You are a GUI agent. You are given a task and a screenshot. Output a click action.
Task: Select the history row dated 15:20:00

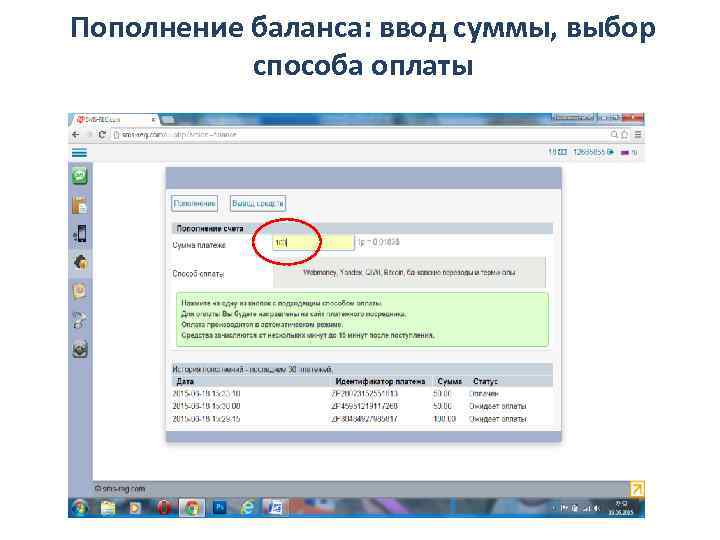click(361, 406)
